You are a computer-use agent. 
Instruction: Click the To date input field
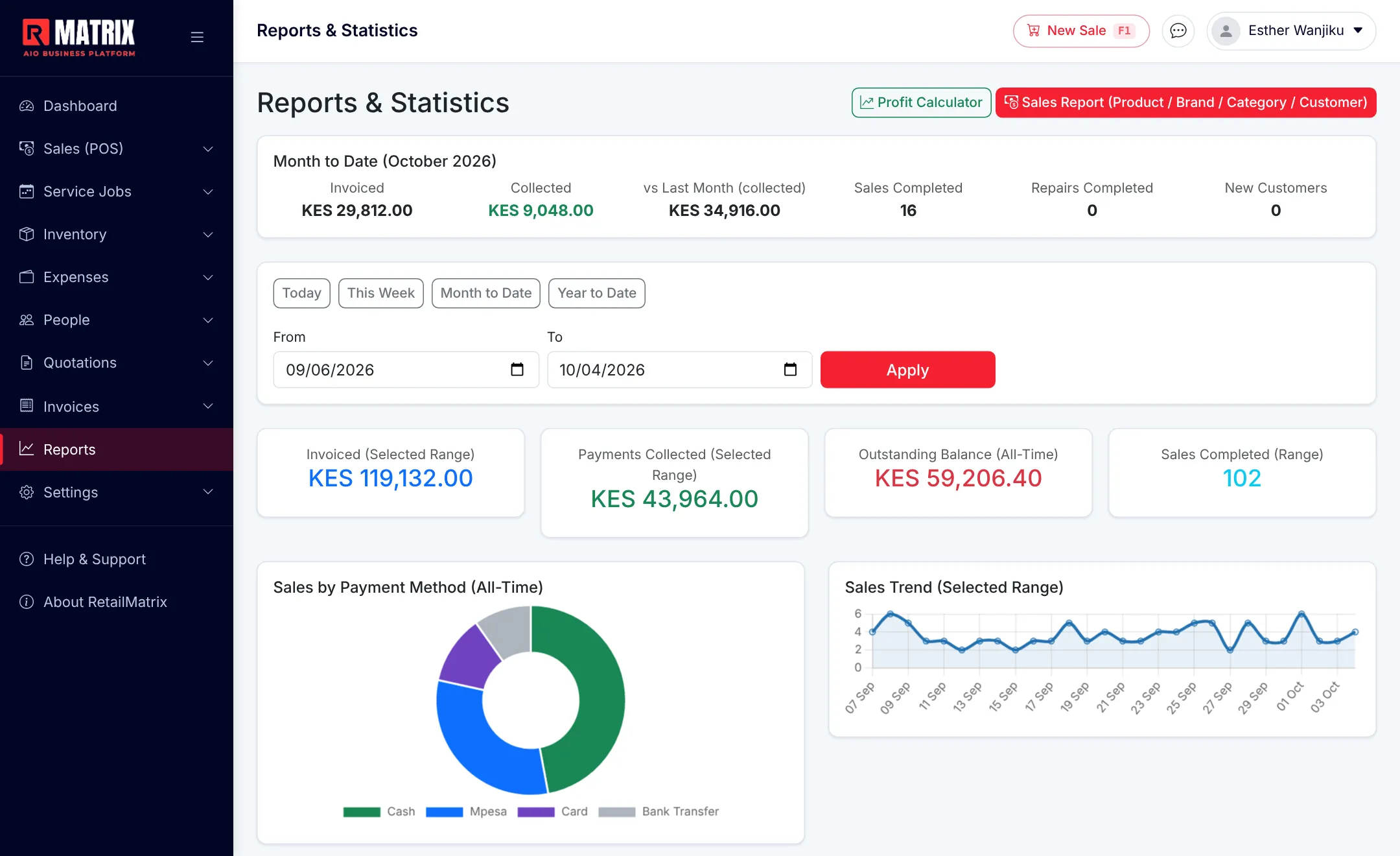tap(679, 370)
